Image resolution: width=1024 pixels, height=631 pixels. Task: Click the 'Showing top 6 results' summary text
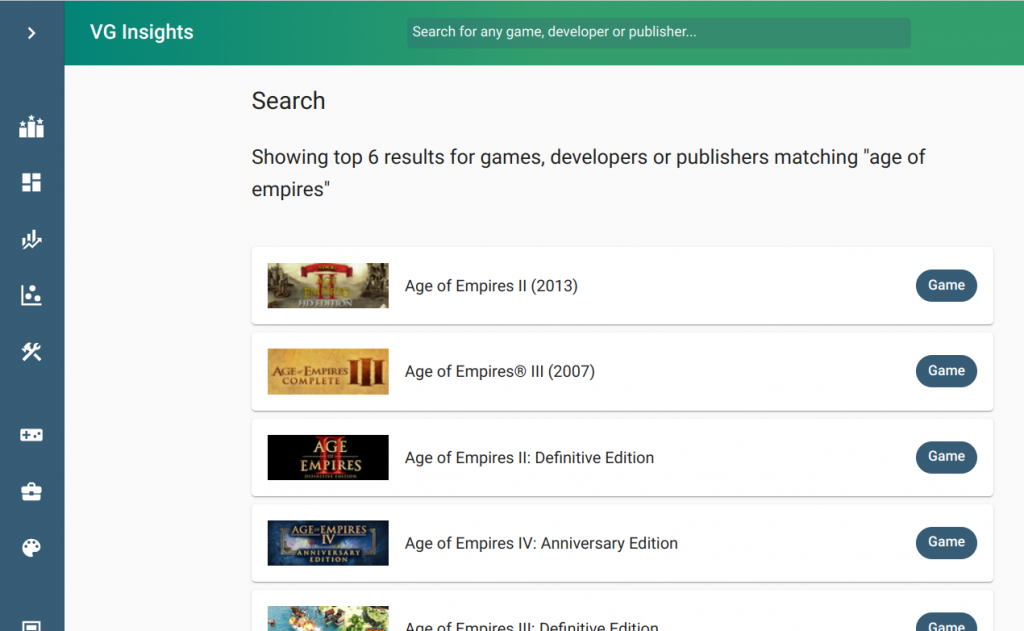pyautogui.click(x=588, y=173)
